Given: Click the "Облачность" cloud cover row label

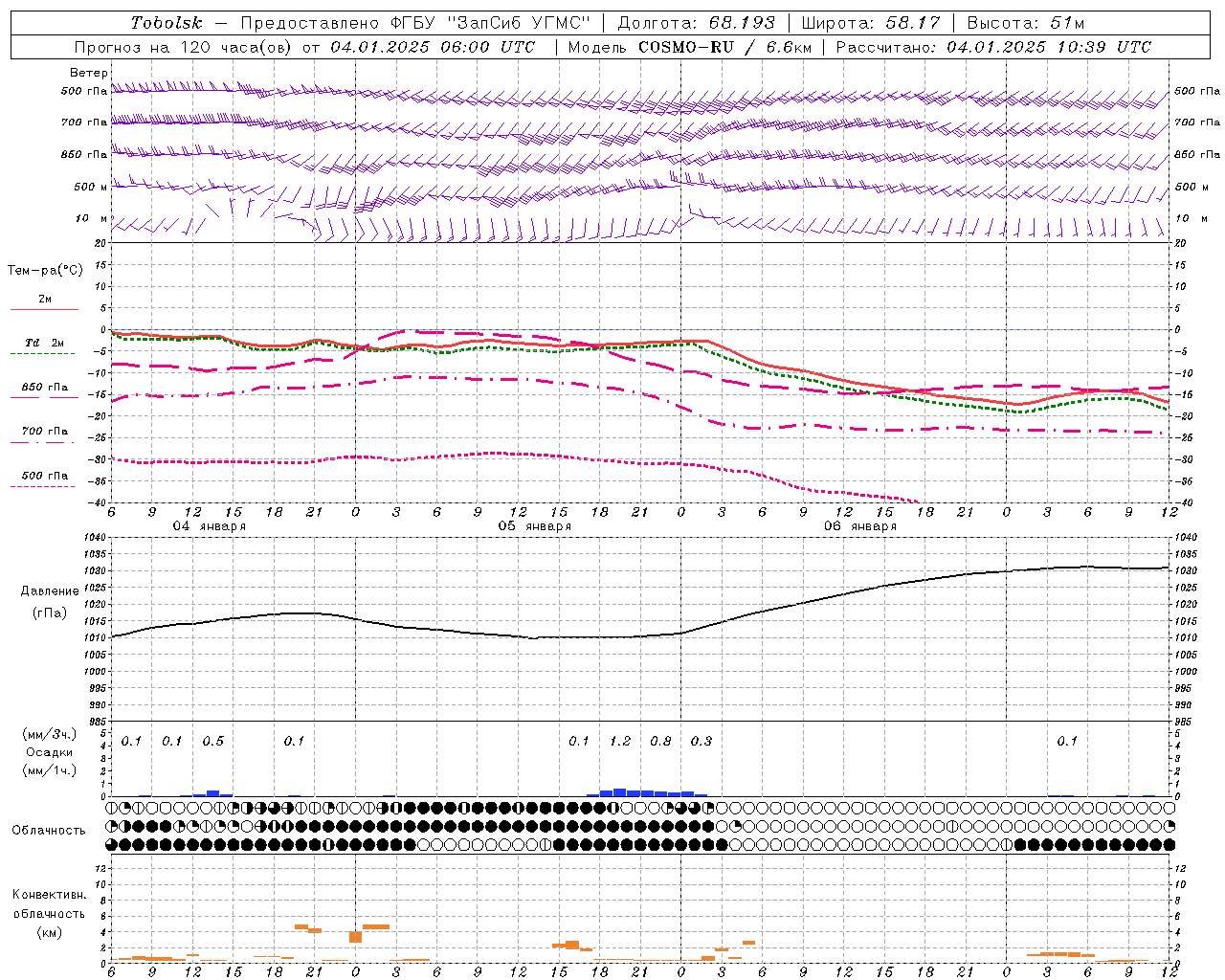Looking at the screenshot, I should [49, 831].
